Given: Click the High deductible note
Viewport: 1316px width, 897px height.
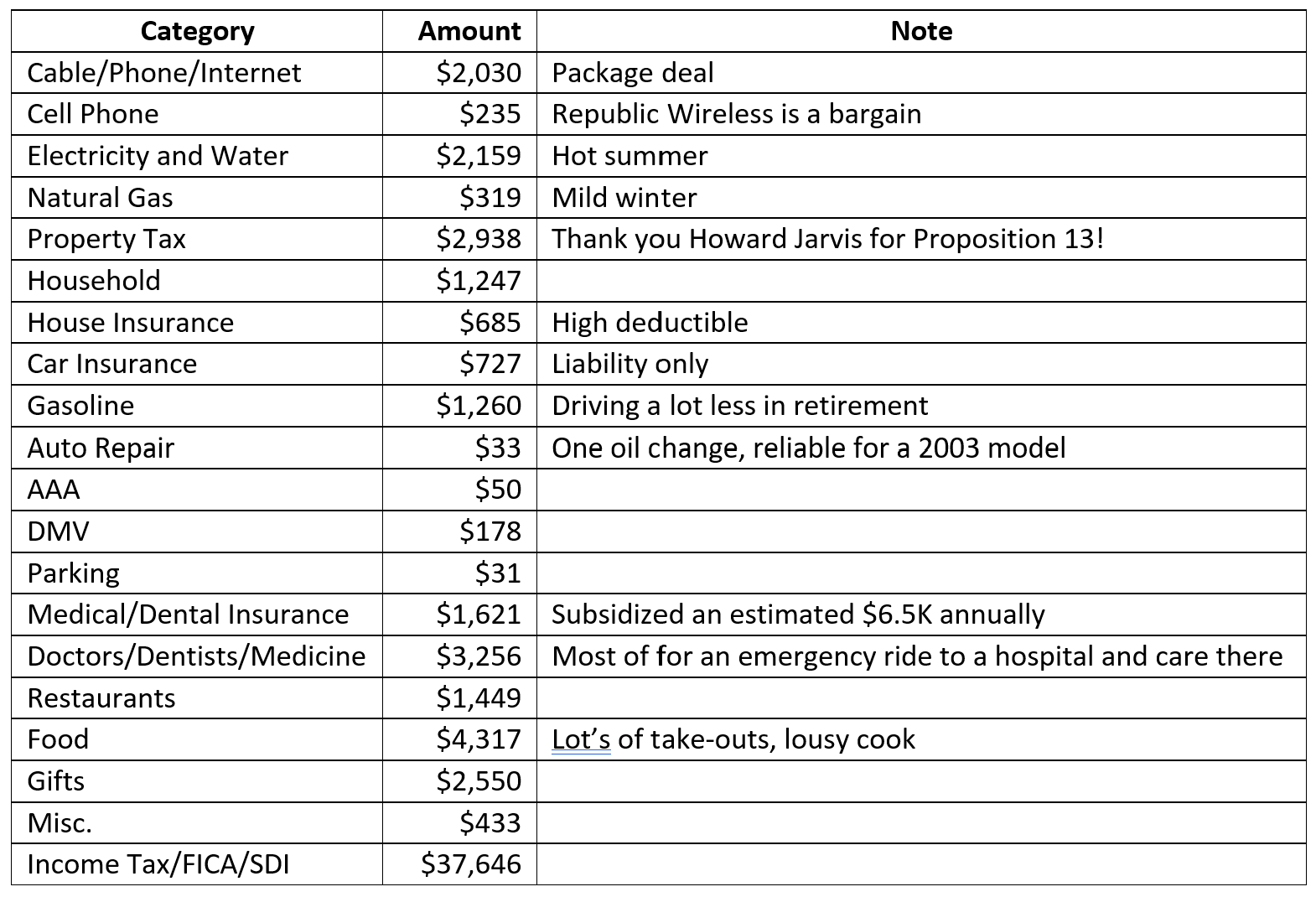Looking at the screenshot, I should click(650, 323).
